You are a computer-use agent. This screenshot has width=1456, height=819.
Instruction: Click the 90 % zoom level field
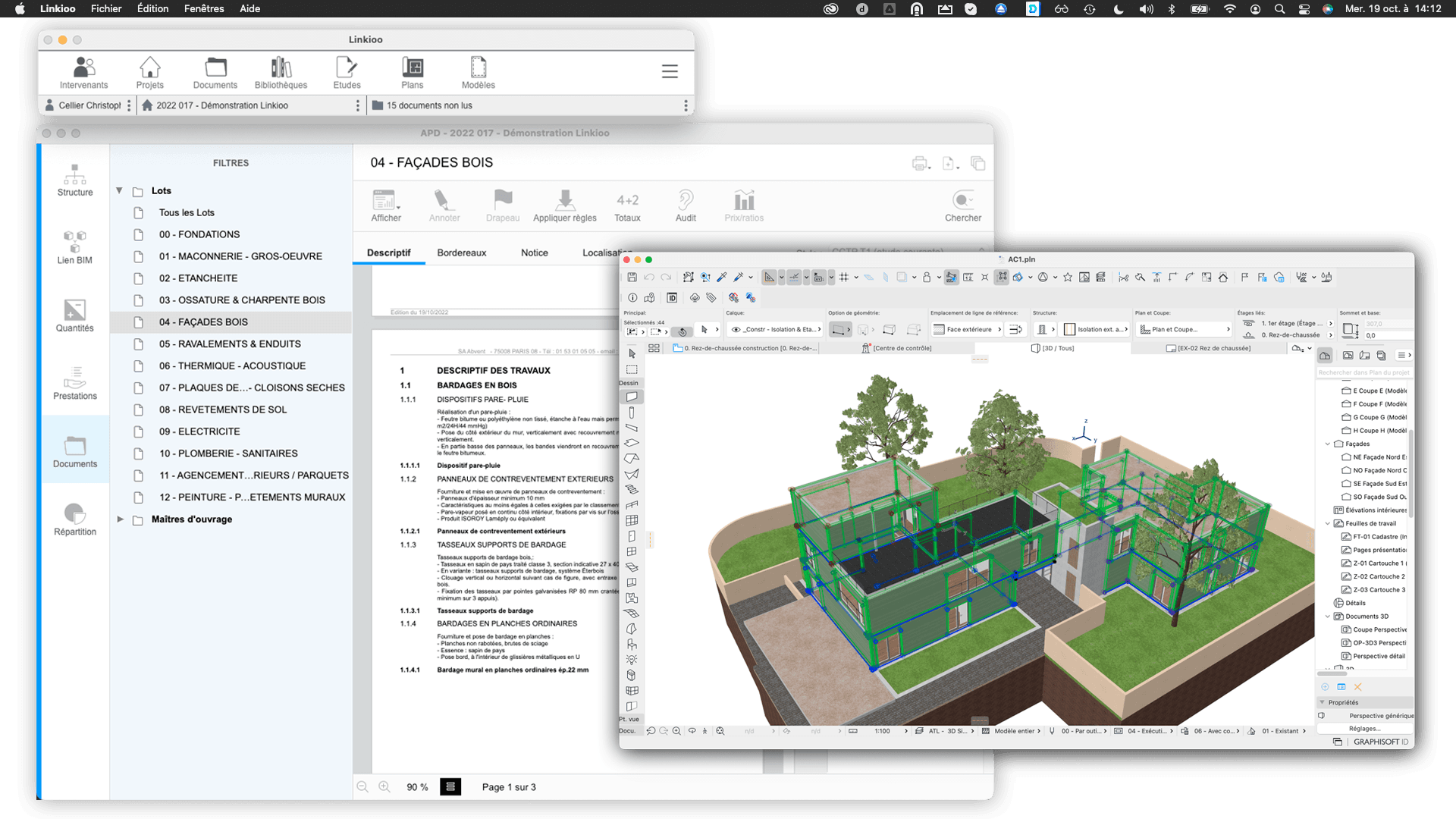417,787
